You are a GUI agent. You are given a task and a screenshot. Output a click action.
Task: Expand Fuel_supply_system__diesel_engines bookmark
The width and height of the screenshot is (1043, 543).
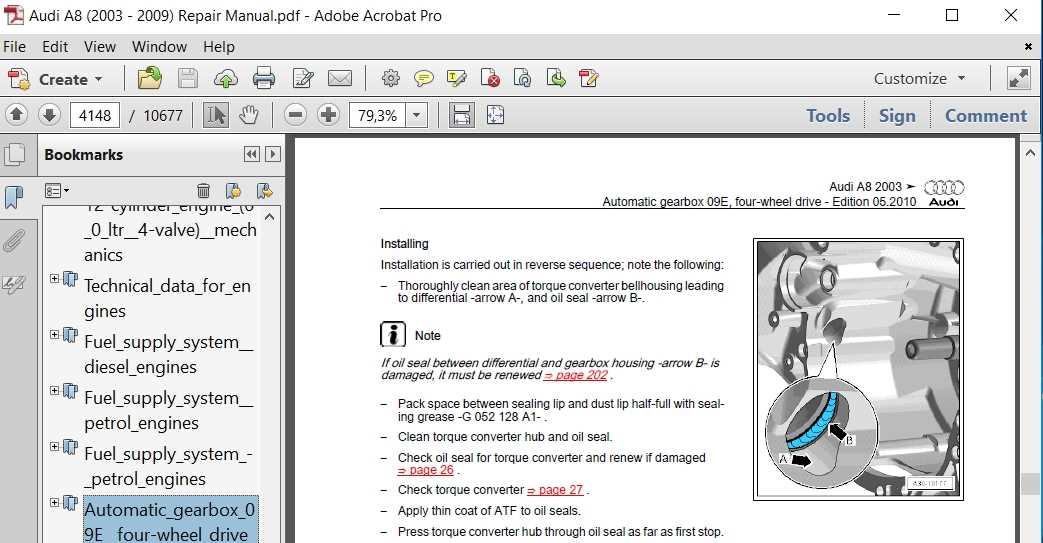pyautogui.click(x=55, y=334)
